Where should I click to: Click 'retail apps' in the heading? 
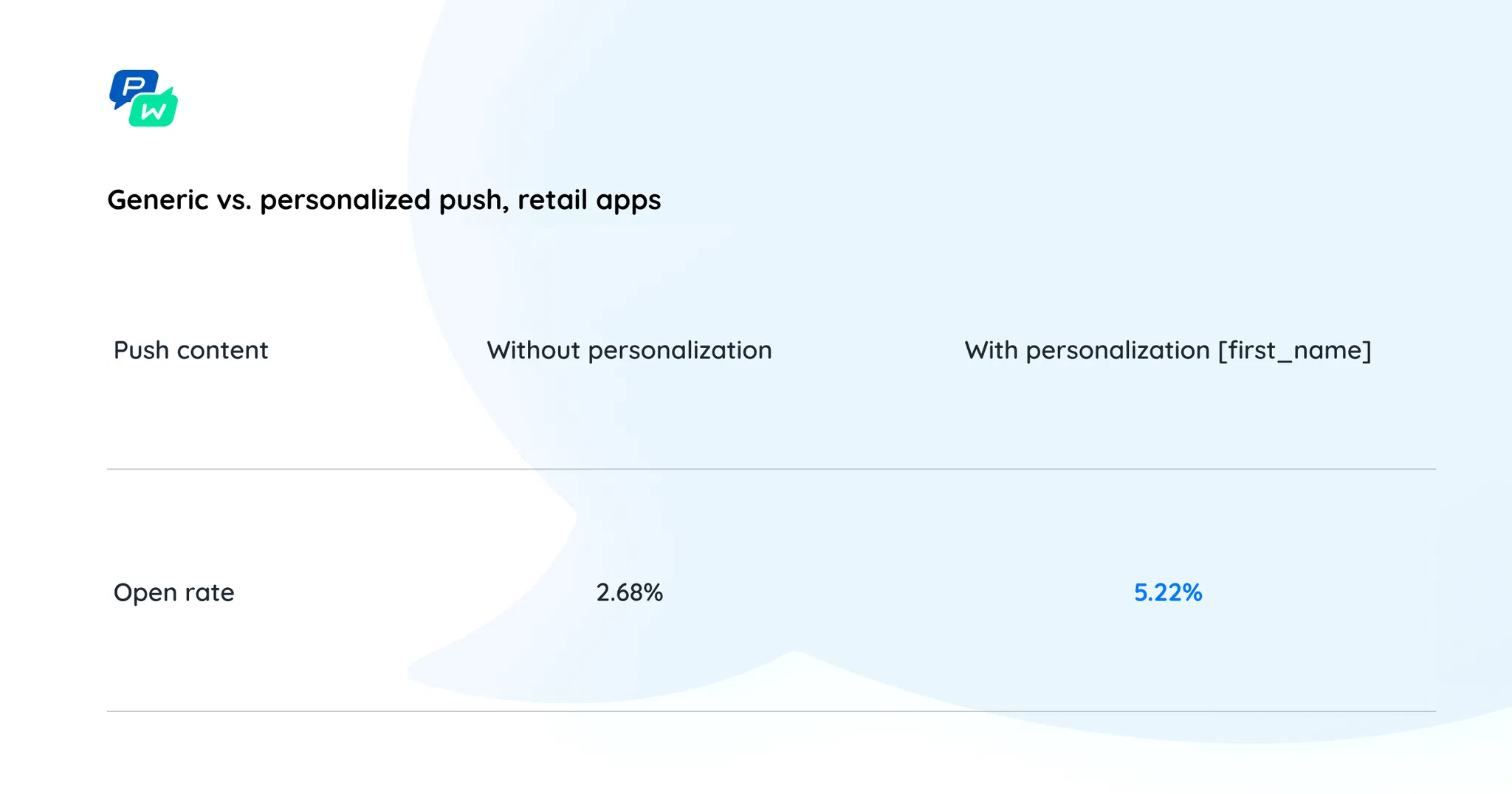589,200
